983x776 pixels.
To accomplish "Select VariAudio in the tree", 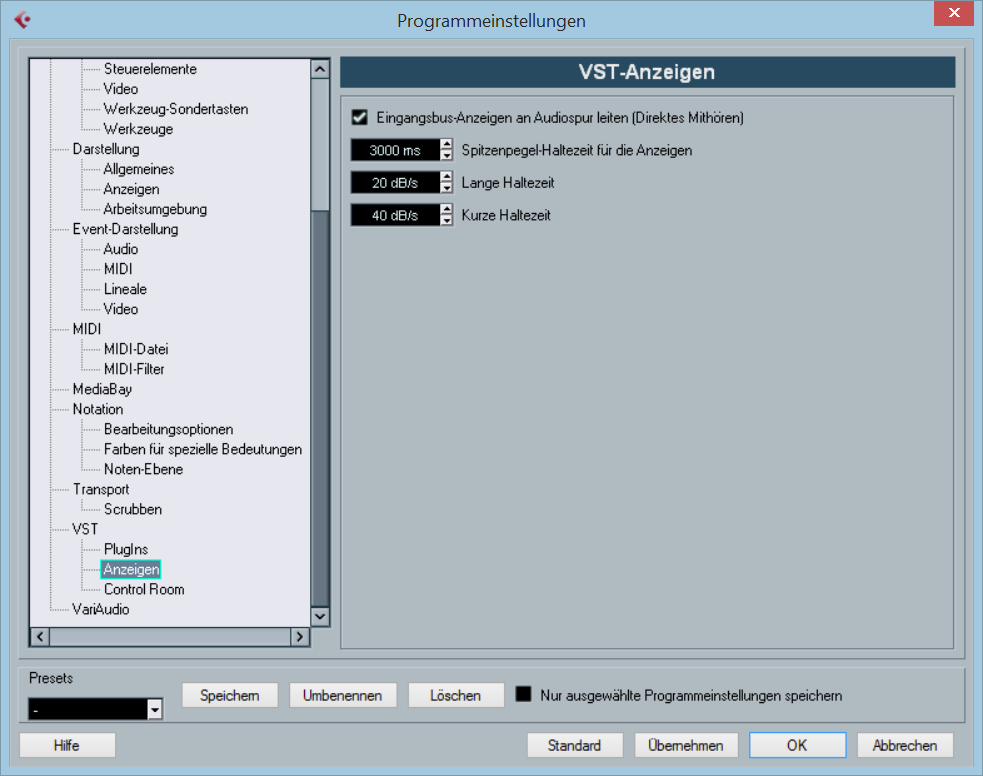I will point(101,610).
